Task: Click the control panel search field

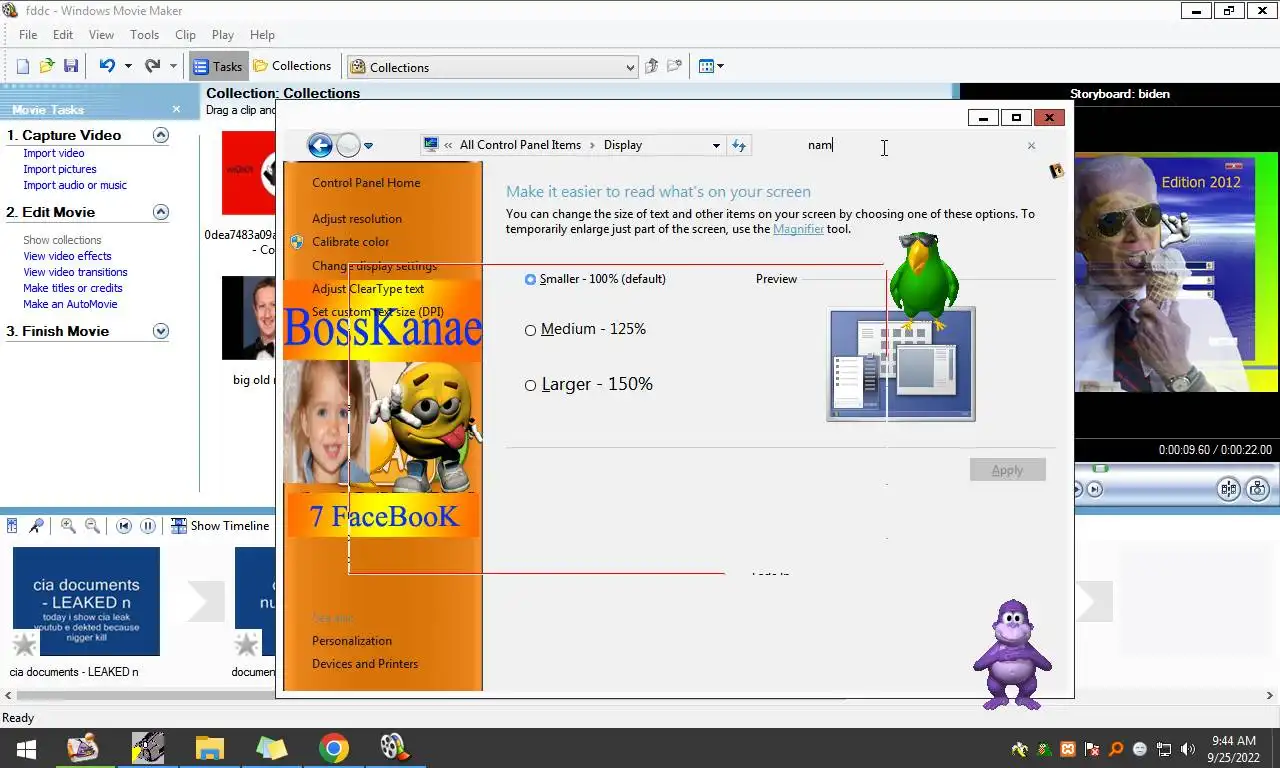Action: click(x=910, y=145)
